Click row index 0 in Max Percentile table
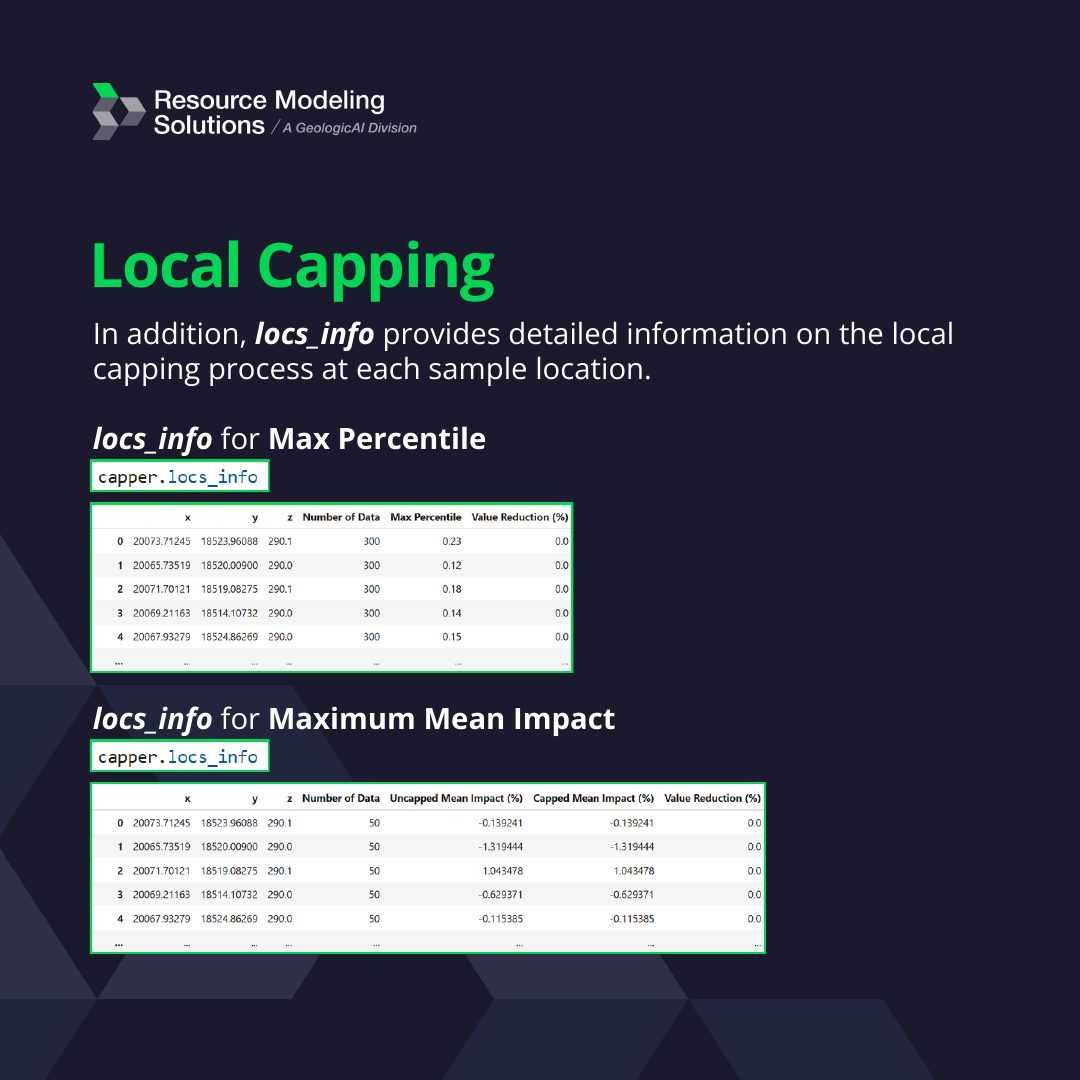This screenshot has width=1080, height=1080. (x=120, y=541)
